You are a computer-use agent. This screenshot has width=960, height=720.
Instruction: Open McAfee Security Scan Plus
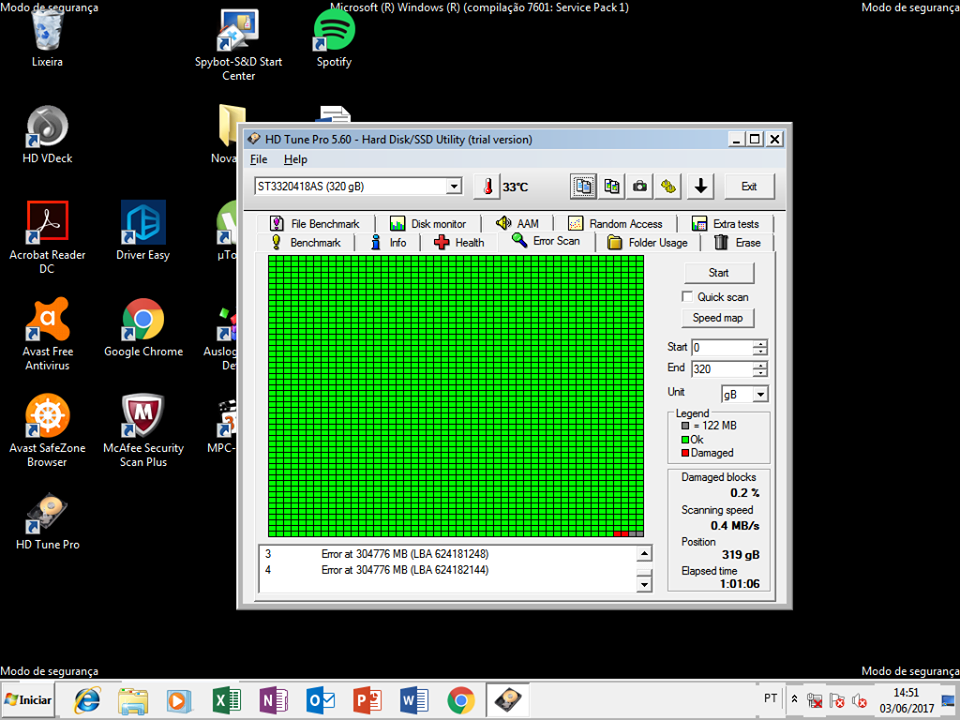point(143,431)
